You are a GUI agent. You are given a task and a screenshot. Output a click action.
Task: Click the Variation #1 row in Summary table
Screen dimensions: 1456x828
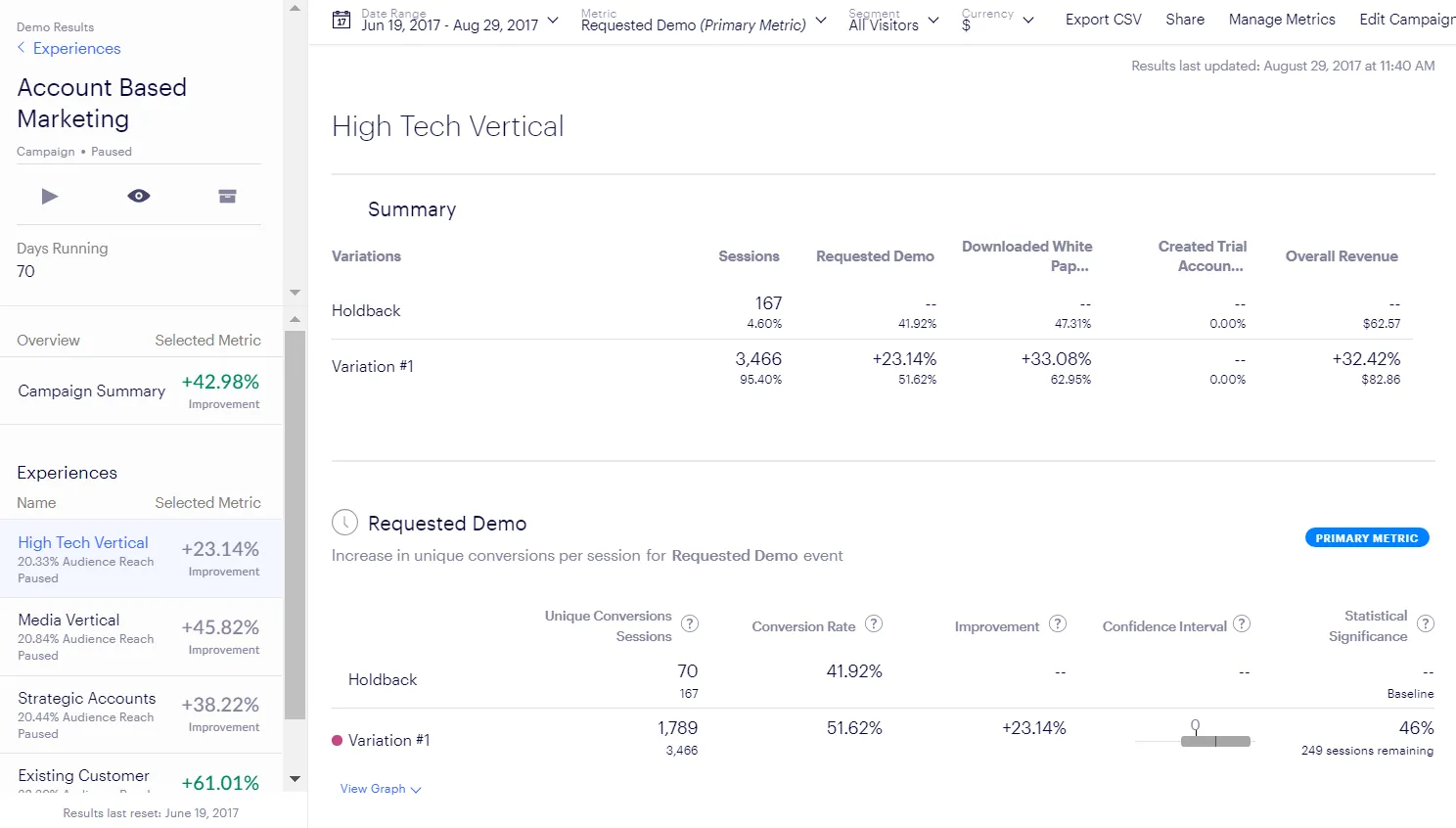coord(872,367)
